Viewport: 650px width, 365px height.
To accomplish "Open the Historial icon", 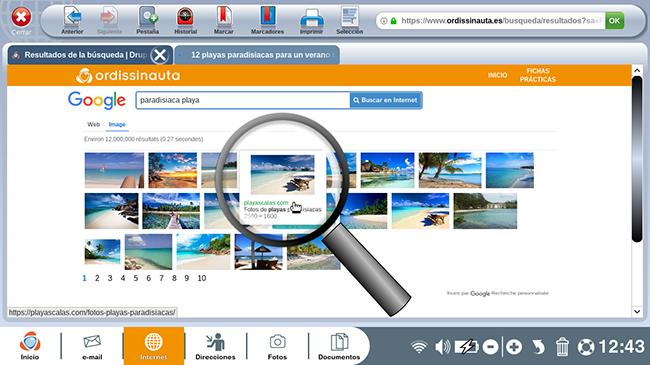I will [185, 20].
